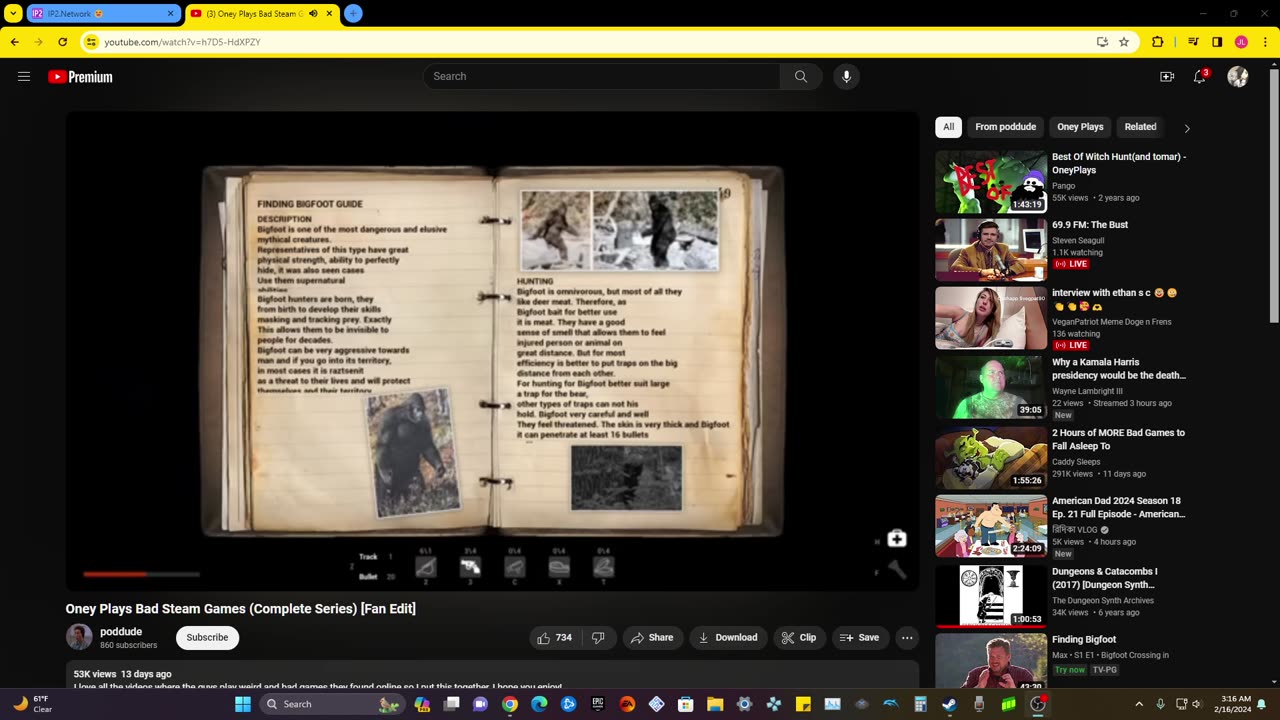Click the page vertical scrollbar
The height and width of the screenshot is (720, 1280).
click(1274, 372)
